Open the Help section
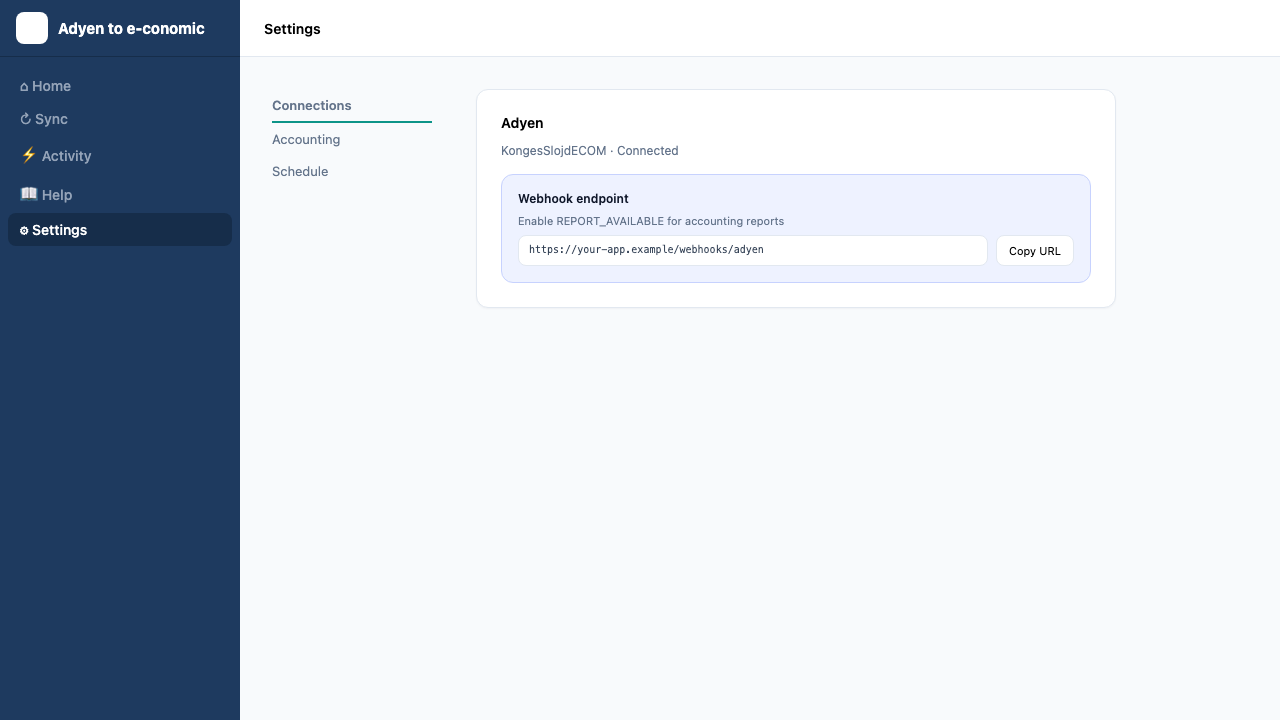The width and height of the screenshot is (1280, 720). click(120, 194)
